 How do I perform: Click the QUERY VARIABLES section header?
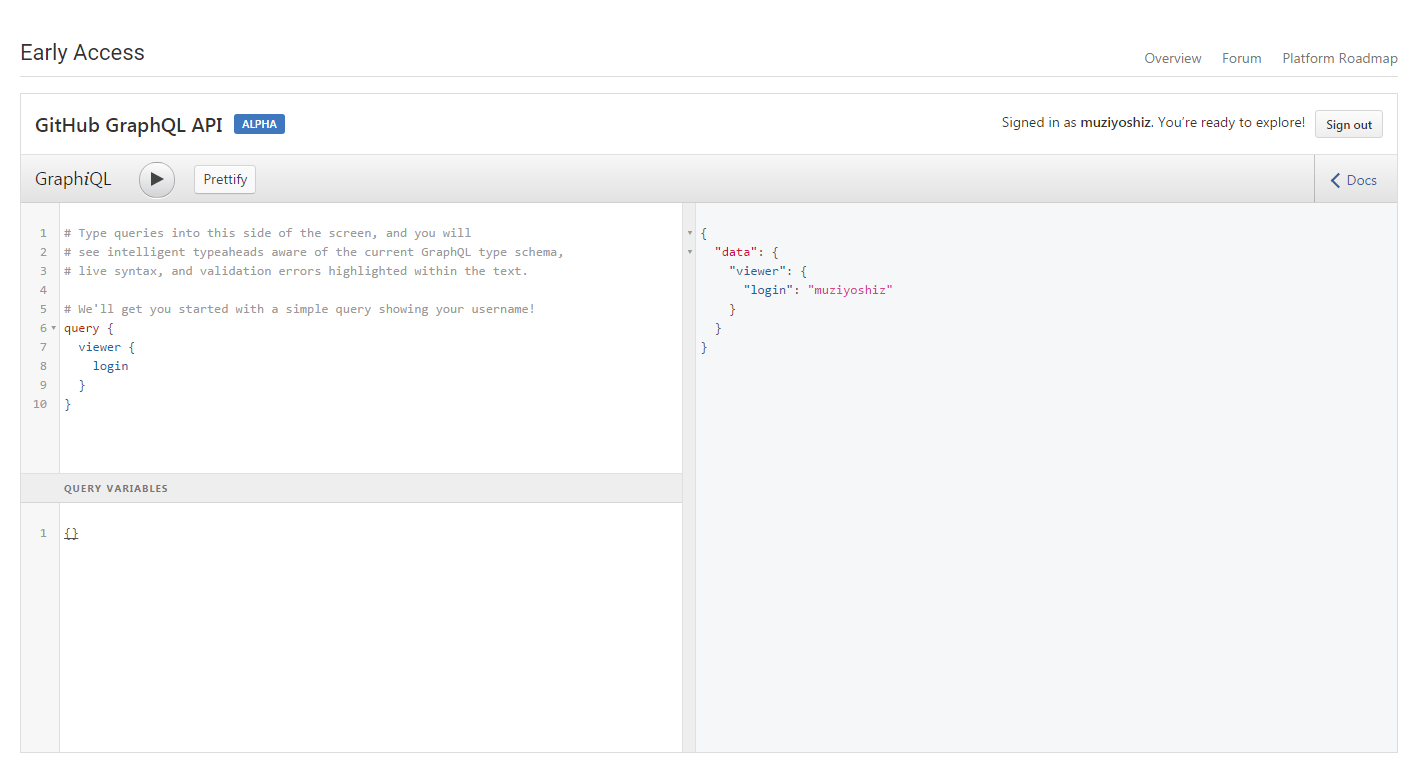115,488
